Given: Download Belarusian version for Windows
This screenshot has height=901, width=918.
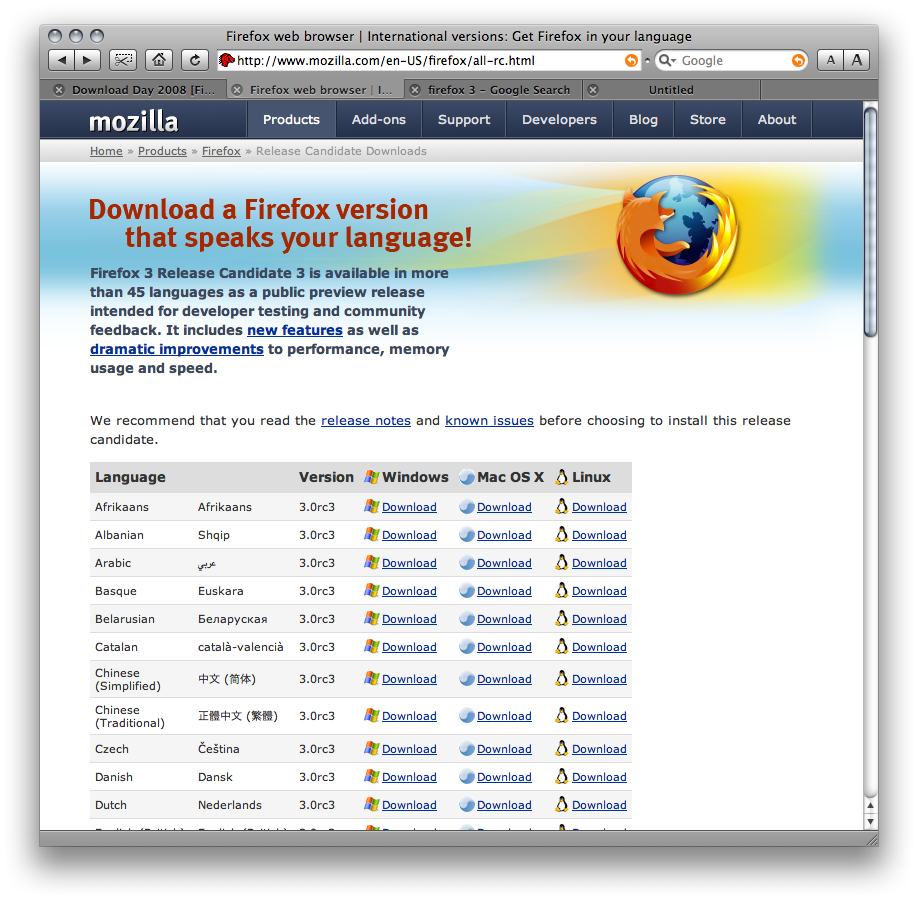Looking at the screenshot, I should (409, 619).
